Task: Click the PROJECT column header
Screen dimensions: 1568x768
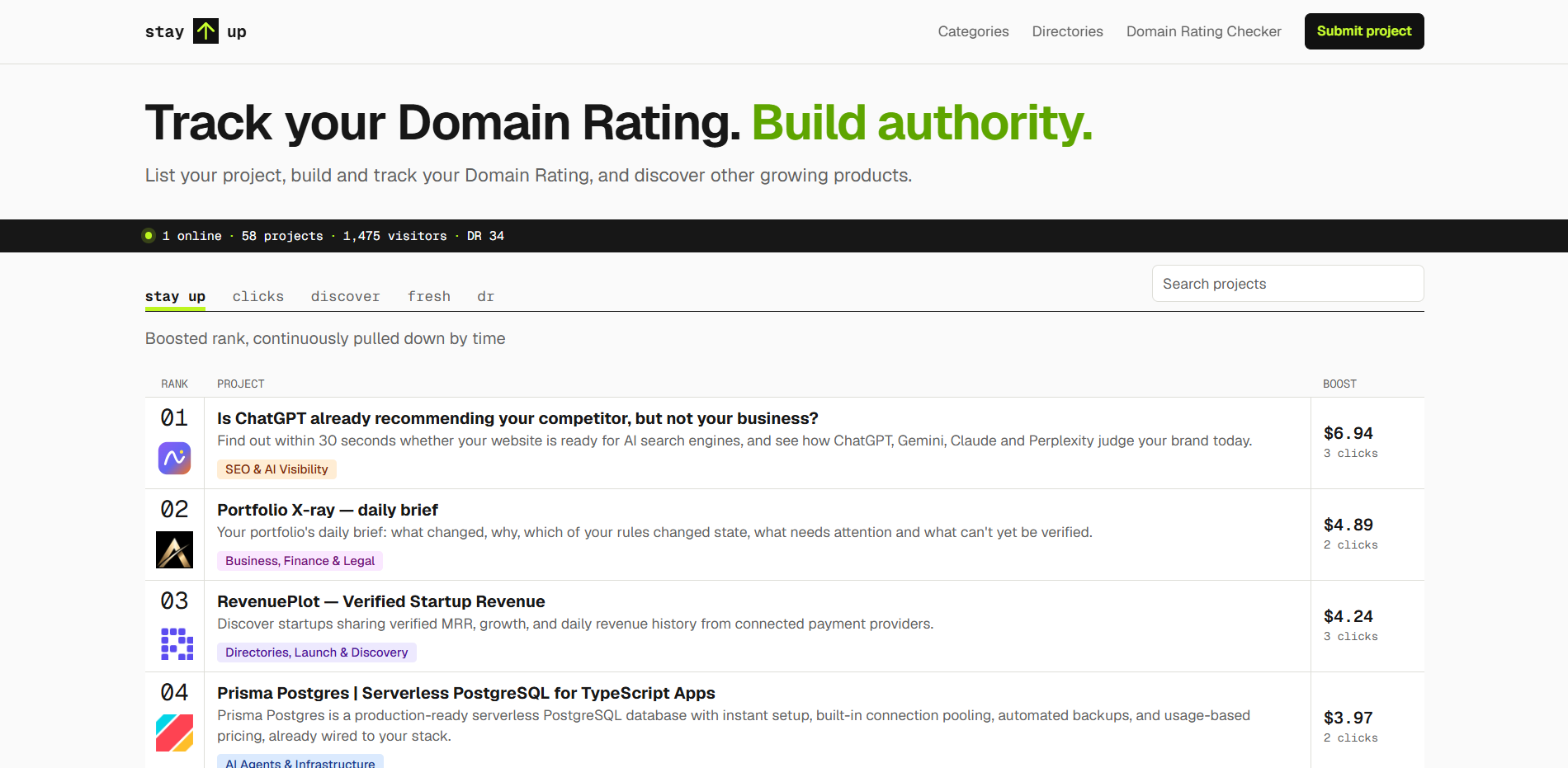Action: point(241,384)
